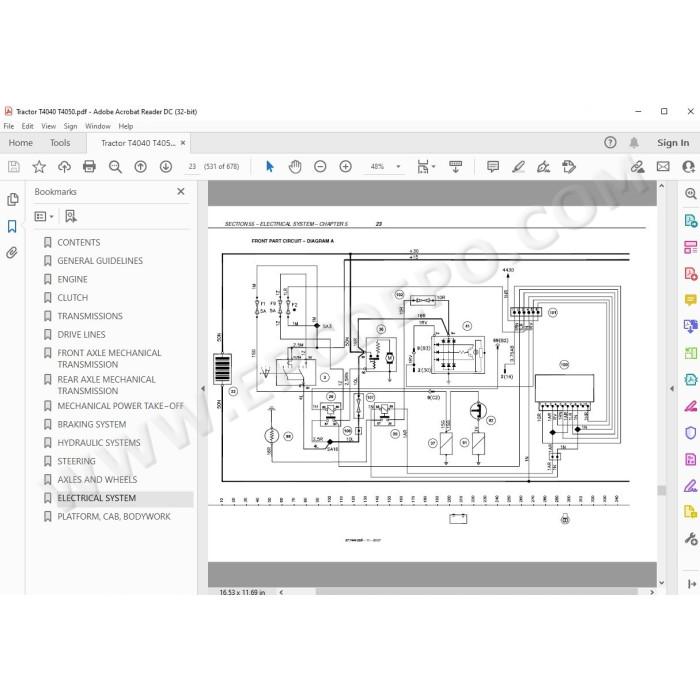Jump to ENGINE bookmark
Viewport: 700px width, 700px height.
coord(72,279)
